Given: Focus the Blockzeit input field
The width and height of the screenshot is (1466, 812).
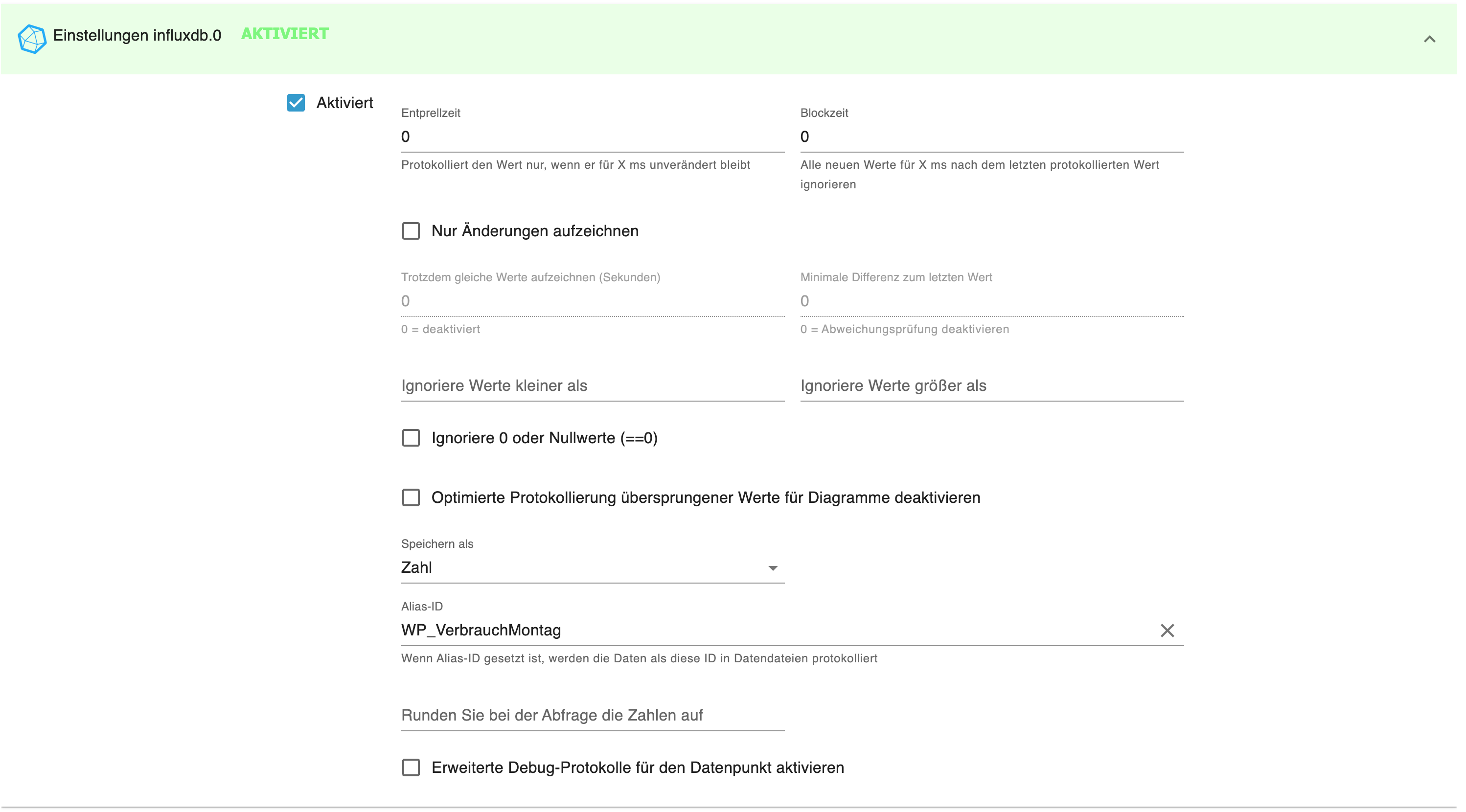Looking at the screenshot, I should 991,137.
